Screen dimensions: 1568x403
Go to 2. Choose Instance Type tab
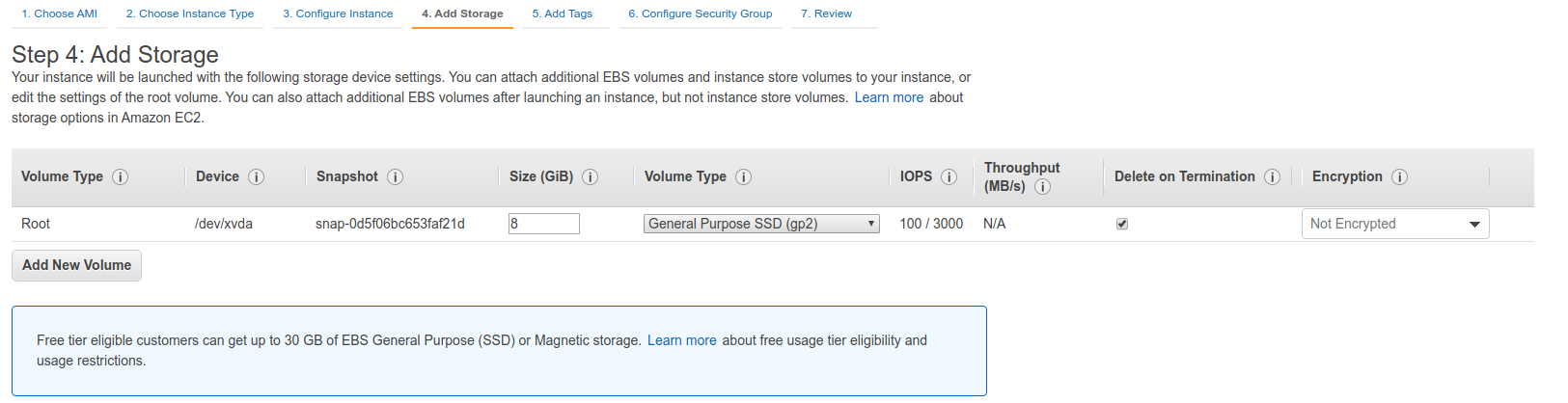(x=190, y=13)
